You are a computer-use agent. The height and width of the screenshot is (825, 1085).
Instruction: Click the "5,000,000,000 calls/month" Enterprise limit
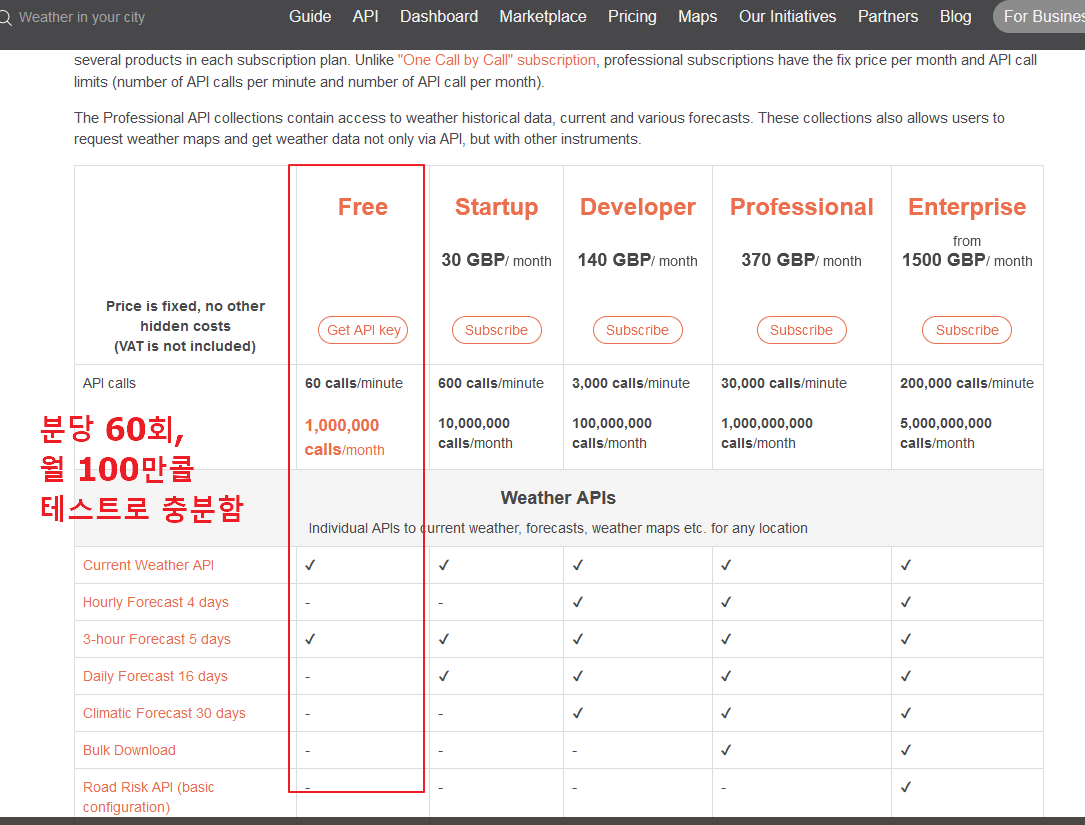pyautogui.click(x=946, y=433)
